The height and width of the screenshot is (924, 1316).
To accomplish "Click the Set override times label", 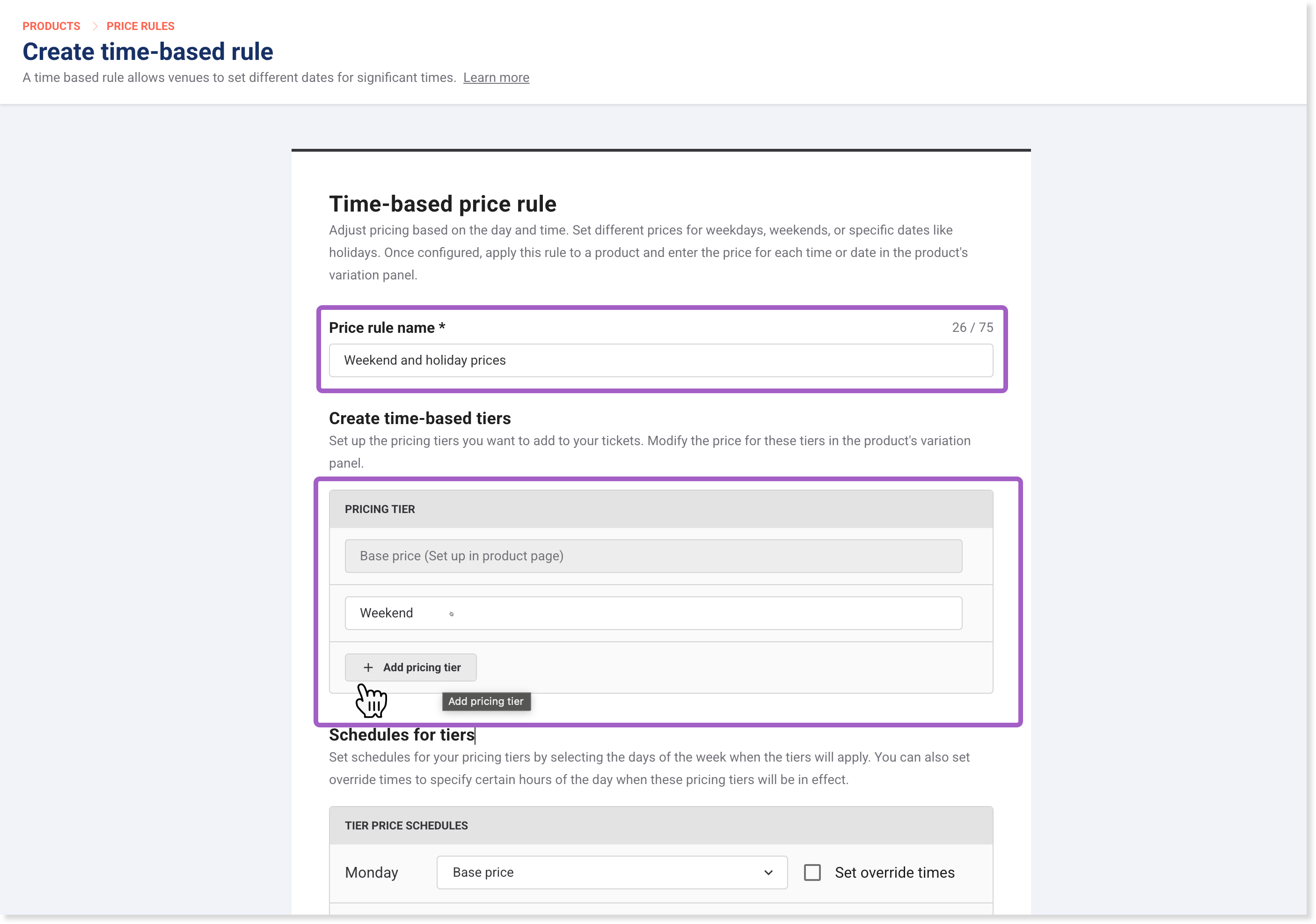I will [894, 873].
